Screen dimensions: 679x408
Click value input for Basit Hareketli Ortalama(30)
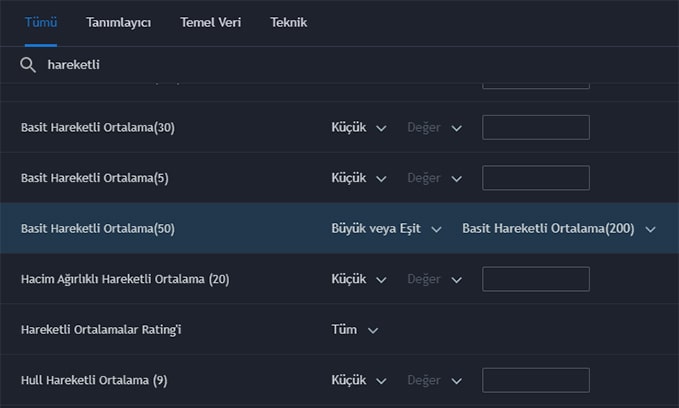coord(536,127)
